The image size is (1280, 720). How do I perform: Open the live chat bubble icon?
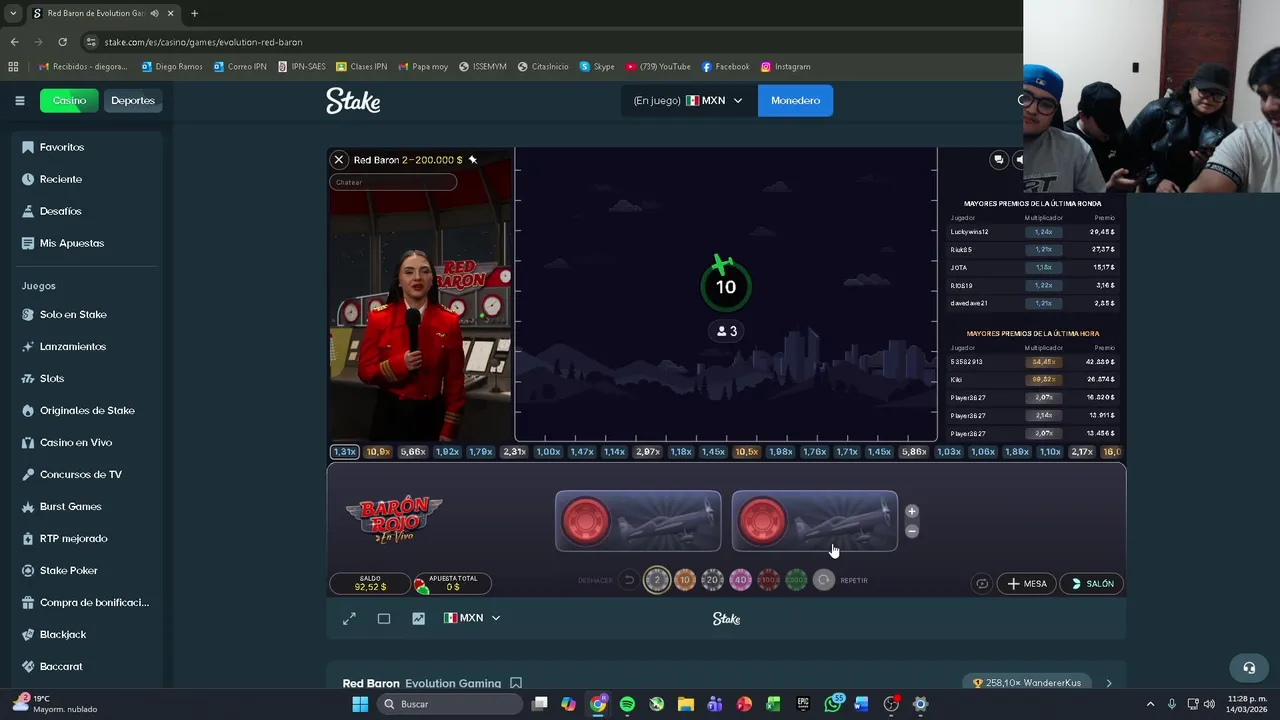click(x=998, y=160)
